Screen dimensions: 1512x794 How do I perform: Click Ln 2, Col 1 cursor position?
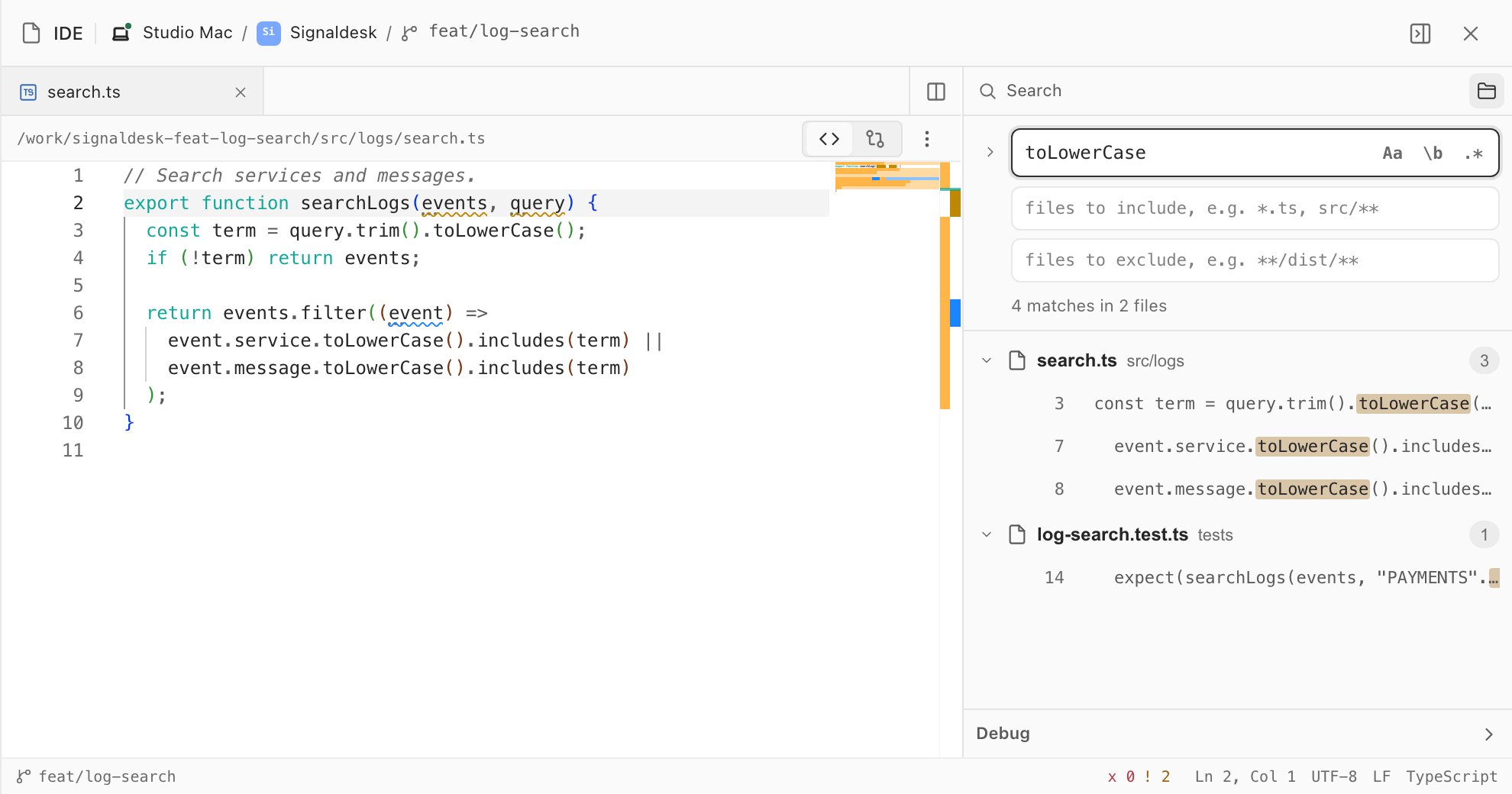point(1245,776)
